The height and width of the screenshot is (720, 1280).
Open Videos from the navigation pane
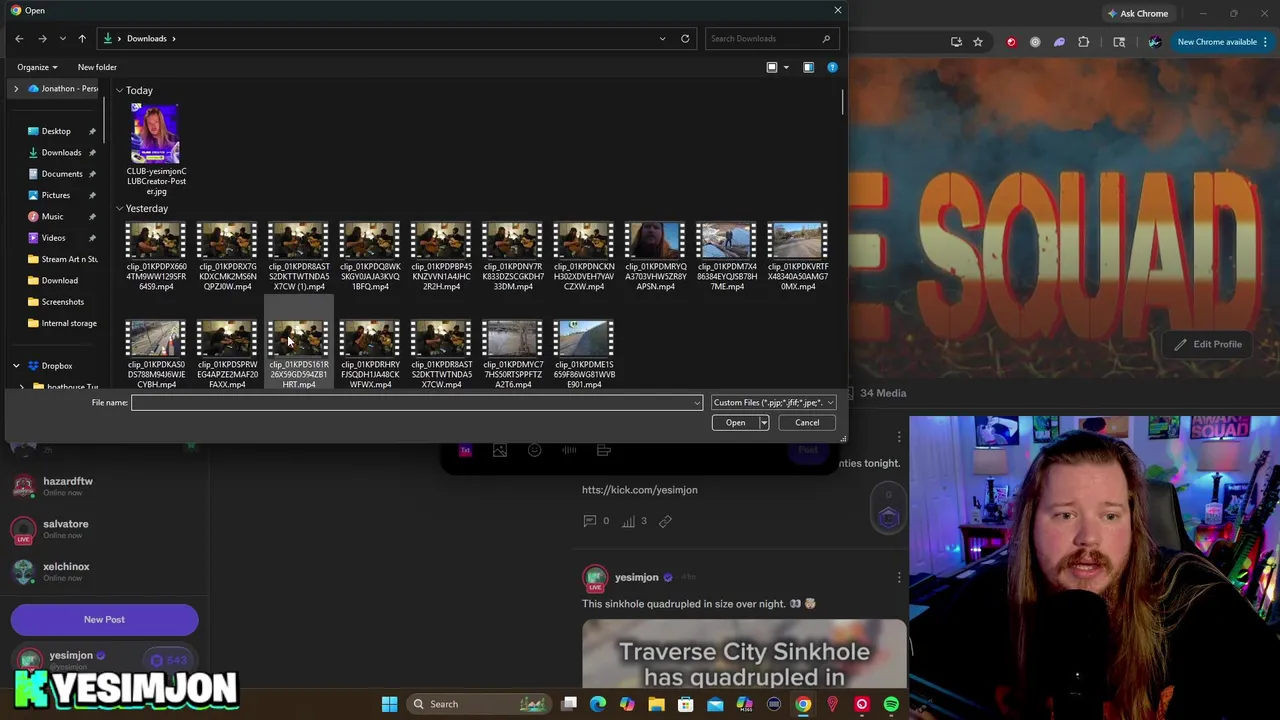pos(54,238)
